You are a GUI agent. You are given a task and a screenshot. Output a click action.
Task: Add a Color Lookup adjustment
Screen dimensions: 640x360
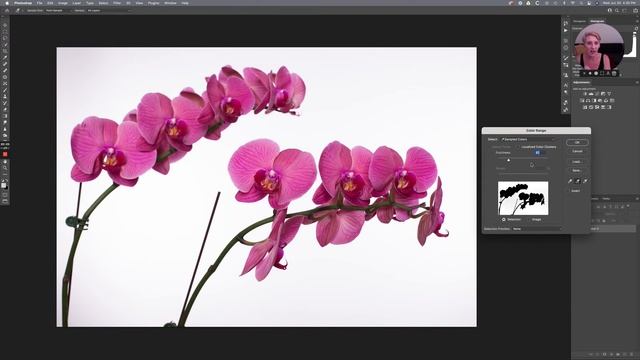(x=612, y=100)
